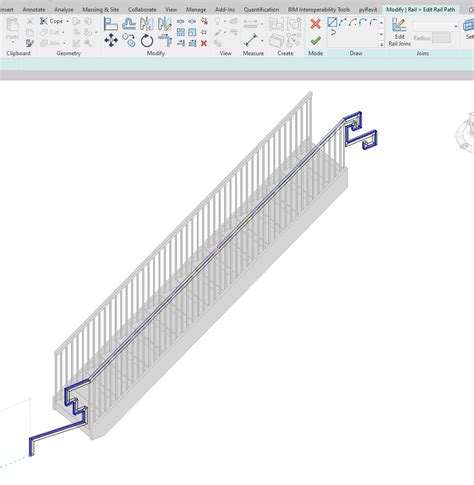Open the View ribbon tab
The image size is (474, 485).
(x=171, y=9)
